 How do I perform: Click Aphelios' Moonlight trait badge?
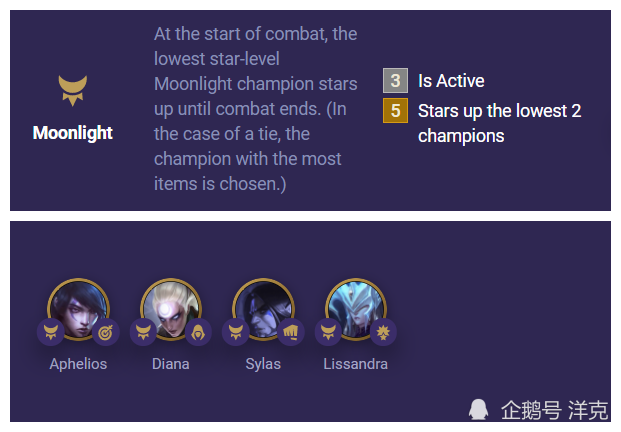click(51, 332)
